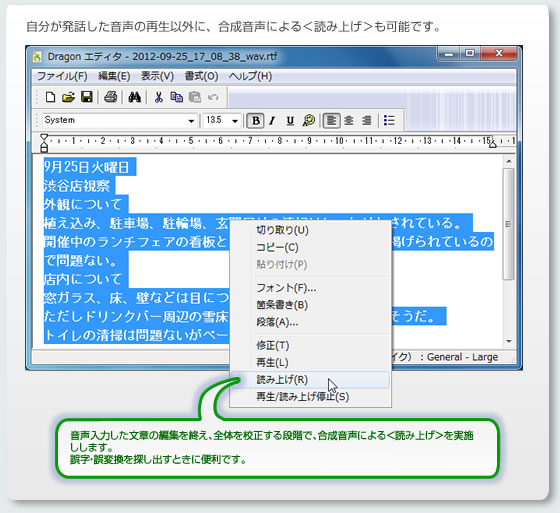560x513 pixels.
Task: Expand the 13.5 font size dropdown
Action: click(235, 121)
